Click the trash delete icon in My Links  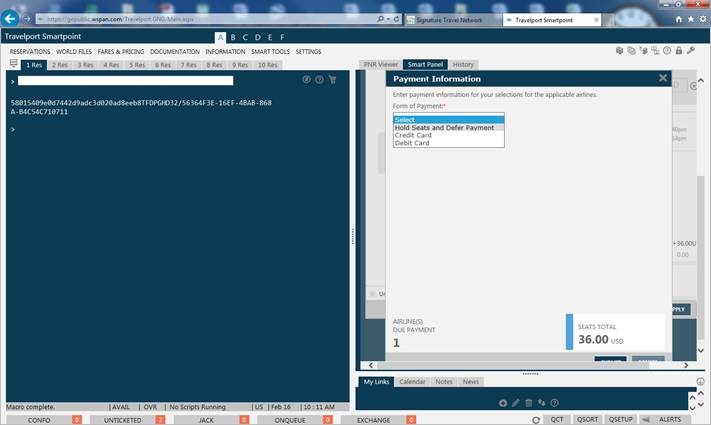(x=529, y=403)
